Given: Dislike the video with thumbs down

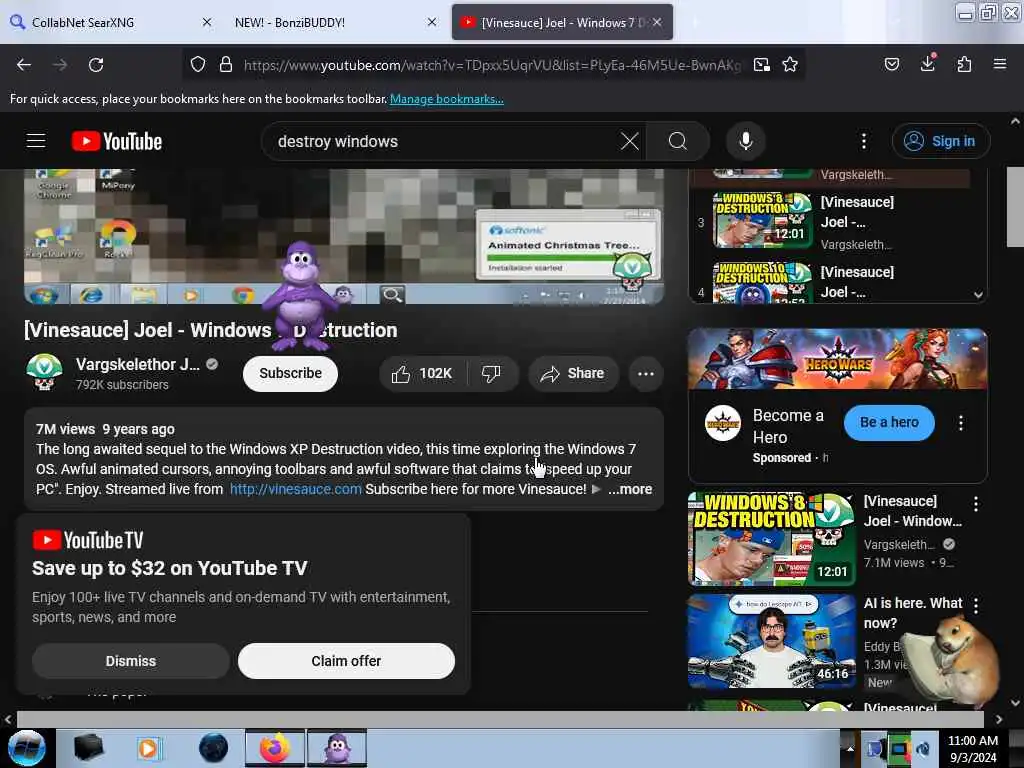Looking at the screenshot, I should [x=491, y=374].
